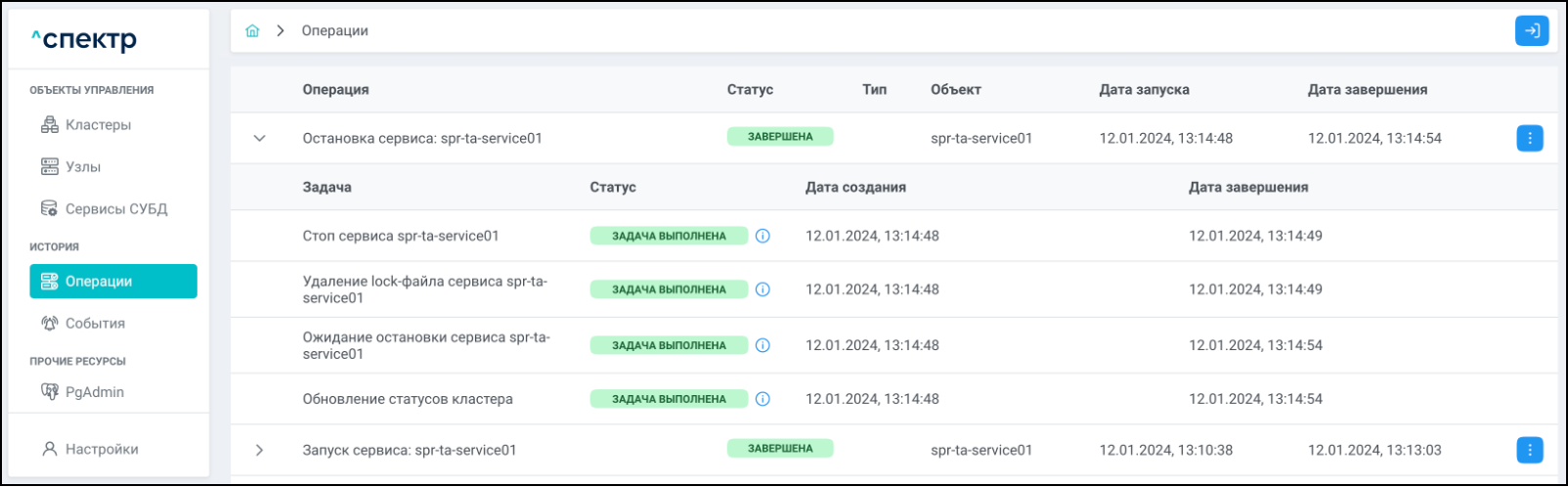Click info icon for Обновление статусов кластера
This screenshot has width=1568, height=487.
click(x=762, y=399)
